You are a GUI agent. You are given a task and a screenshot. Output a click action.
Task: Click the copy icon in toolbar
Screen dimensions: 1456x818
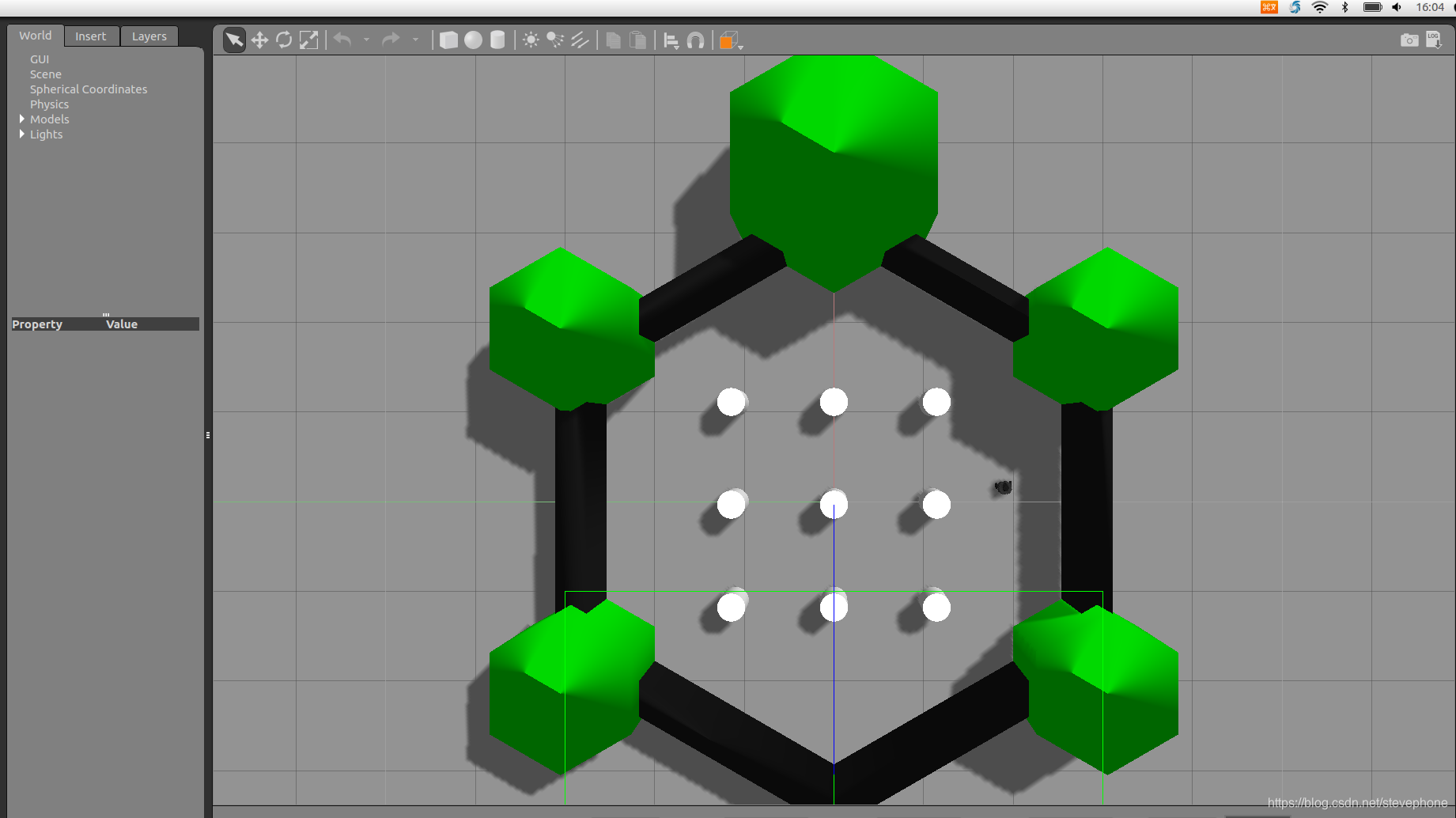(613, 40)
